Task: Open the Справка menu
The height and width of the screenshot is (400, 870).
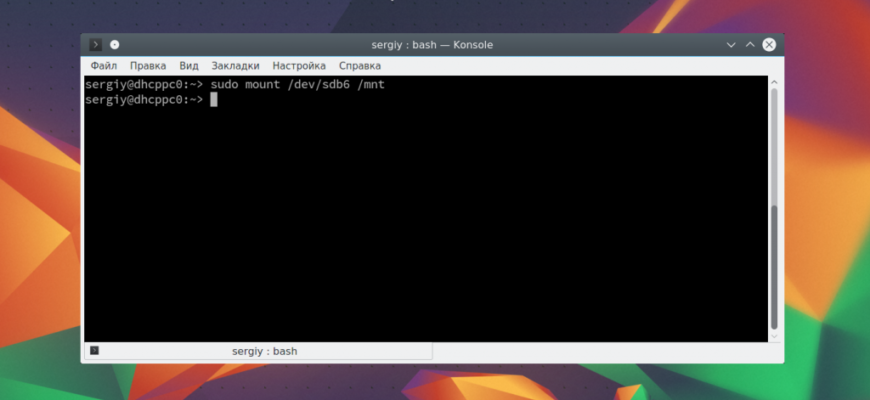Action: click(360, 65)
